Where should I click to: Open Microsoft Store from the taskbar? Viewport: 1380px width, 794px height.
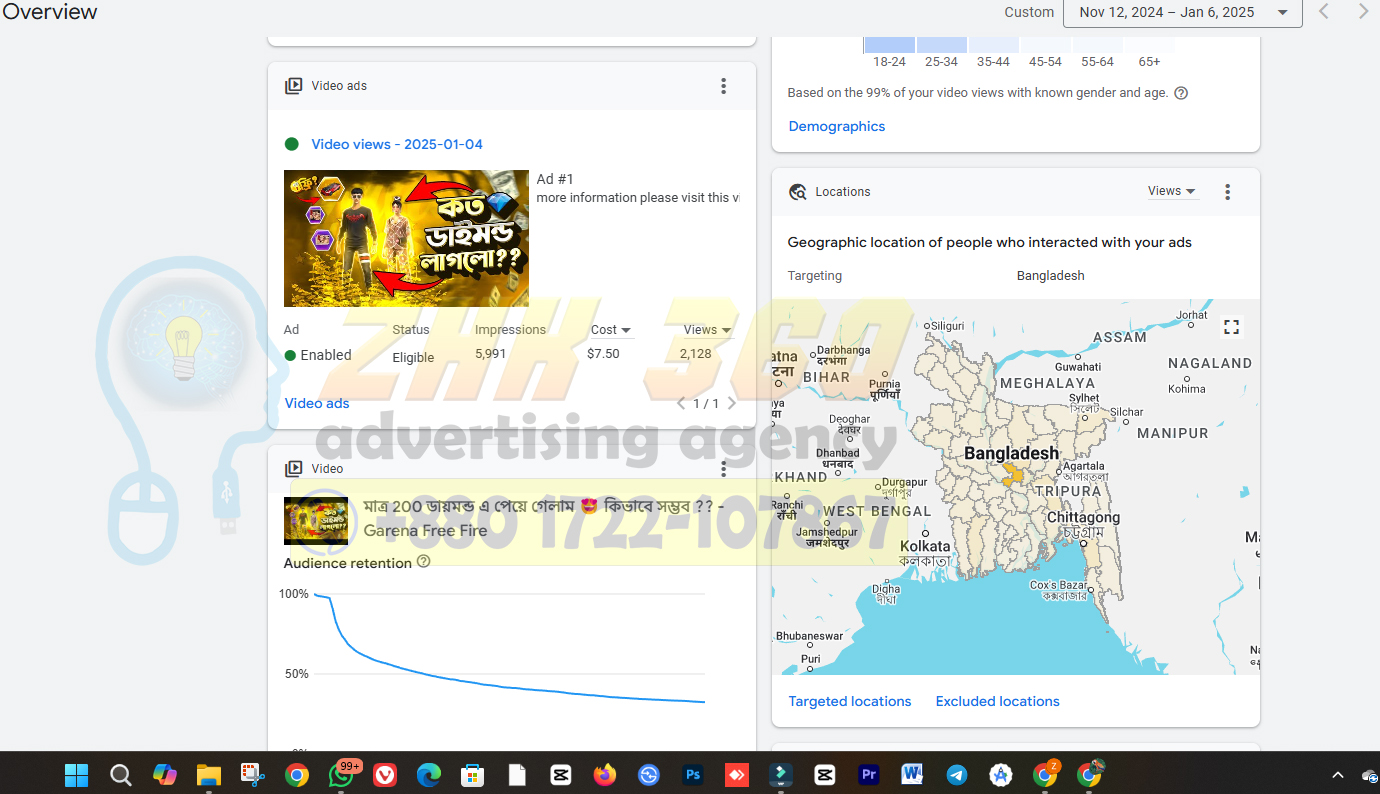(473, 775)
